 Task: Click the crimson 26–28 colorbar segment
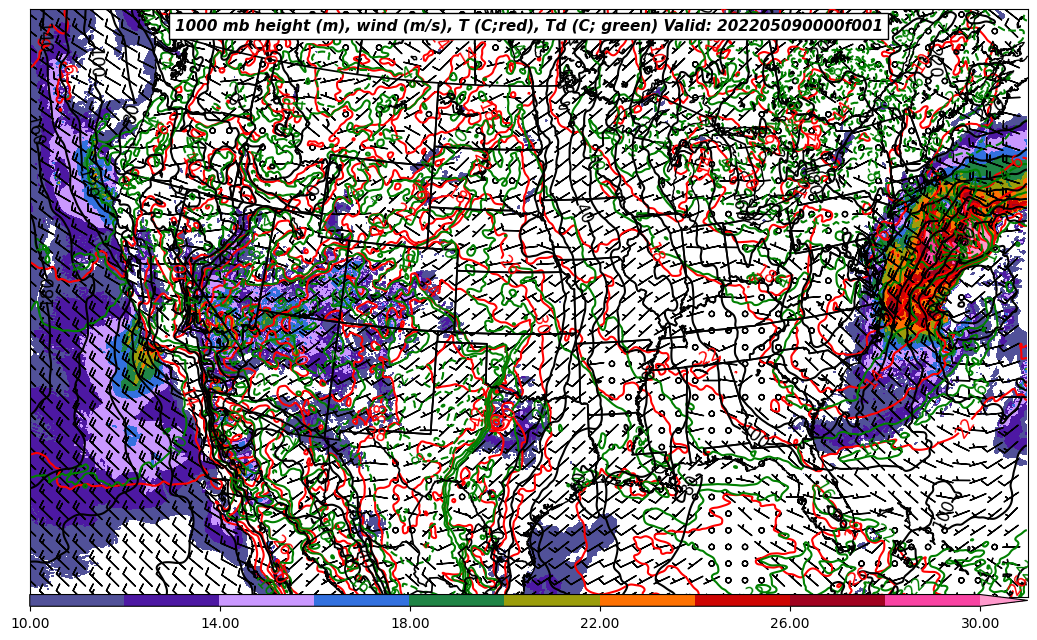837,601
